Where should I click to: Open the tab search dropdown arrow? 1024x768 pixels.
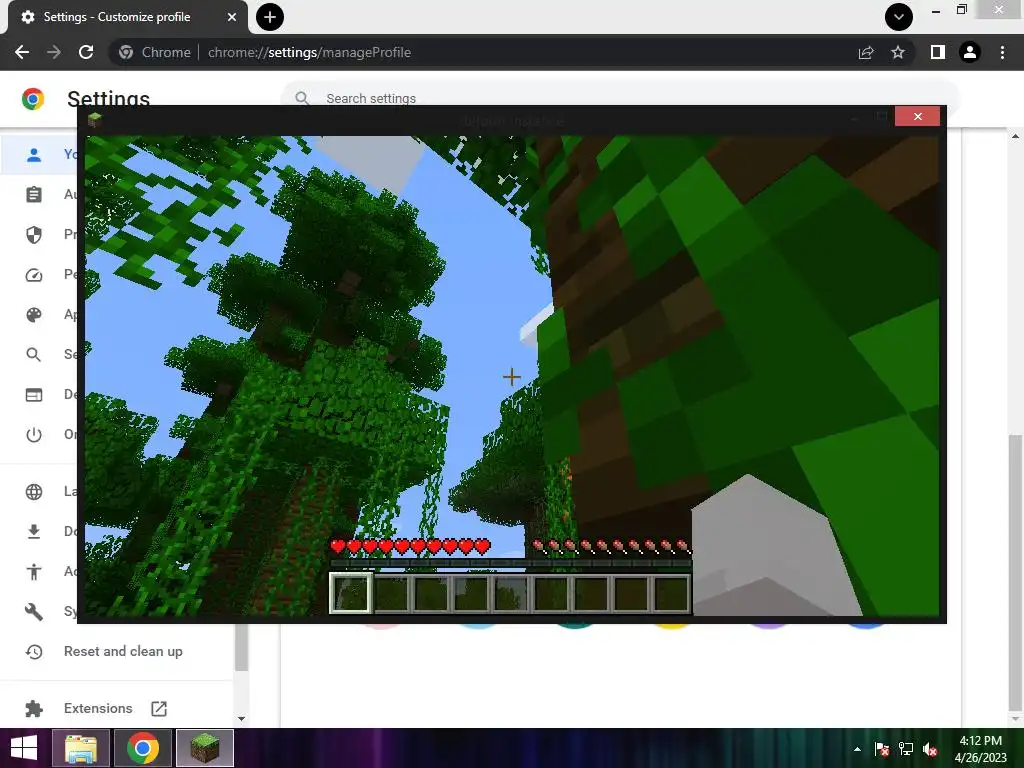click(x=899, y=17)
